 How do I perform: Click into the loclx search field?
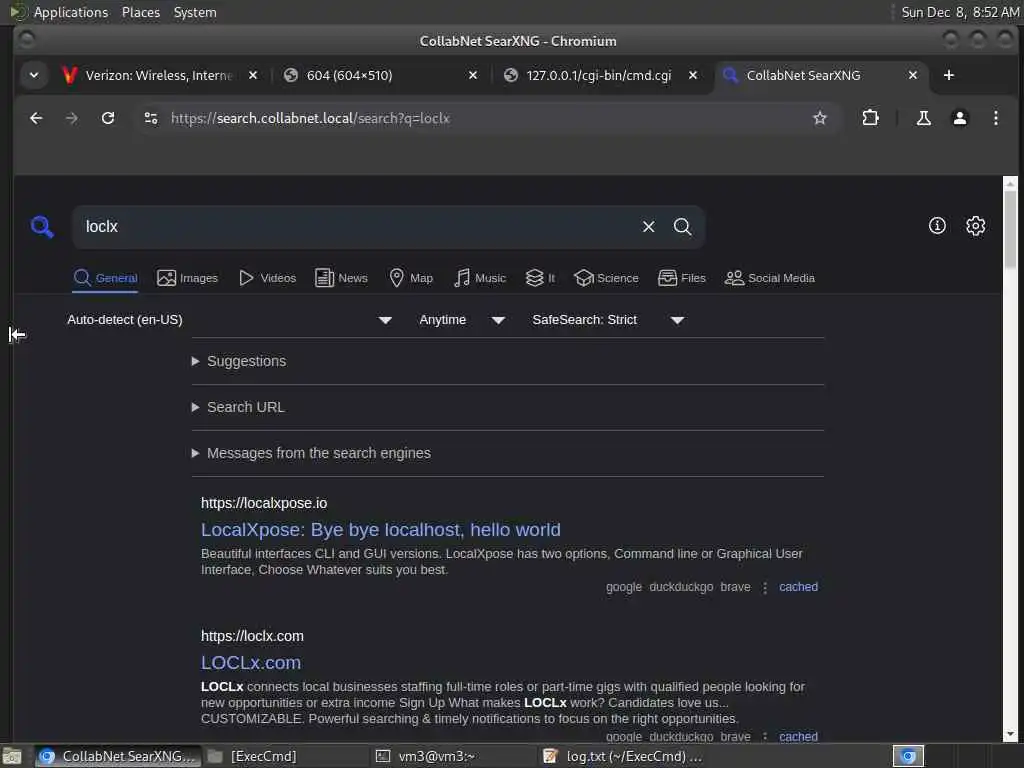pos(356,227)
